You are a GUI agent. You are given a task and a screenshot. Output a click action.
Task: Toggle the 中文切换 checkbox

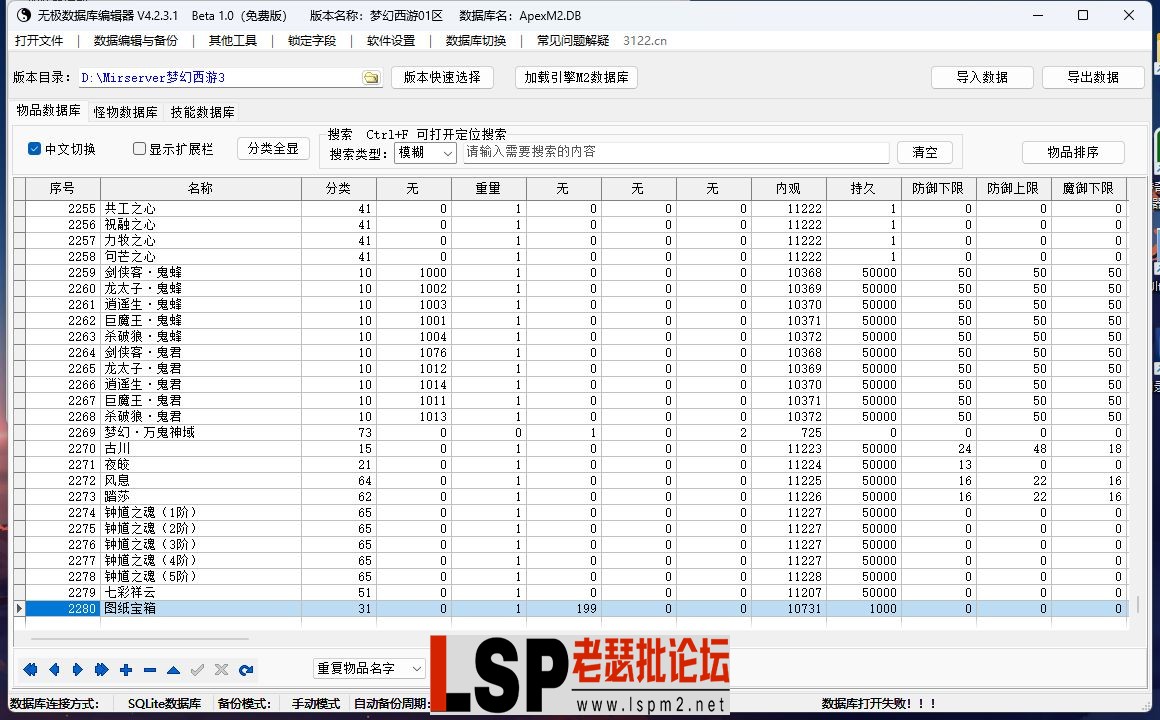34,149
